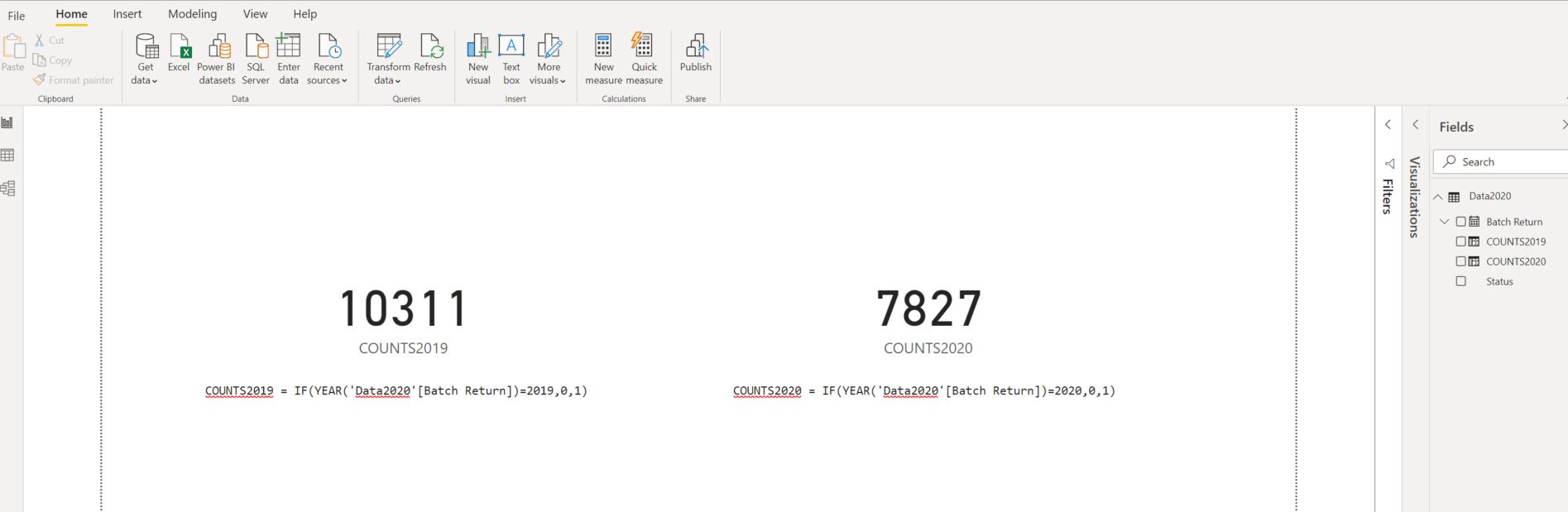
Task: Open the More visuals dropdown arrow
Action: pyautogui.click(x=563, y=81)
